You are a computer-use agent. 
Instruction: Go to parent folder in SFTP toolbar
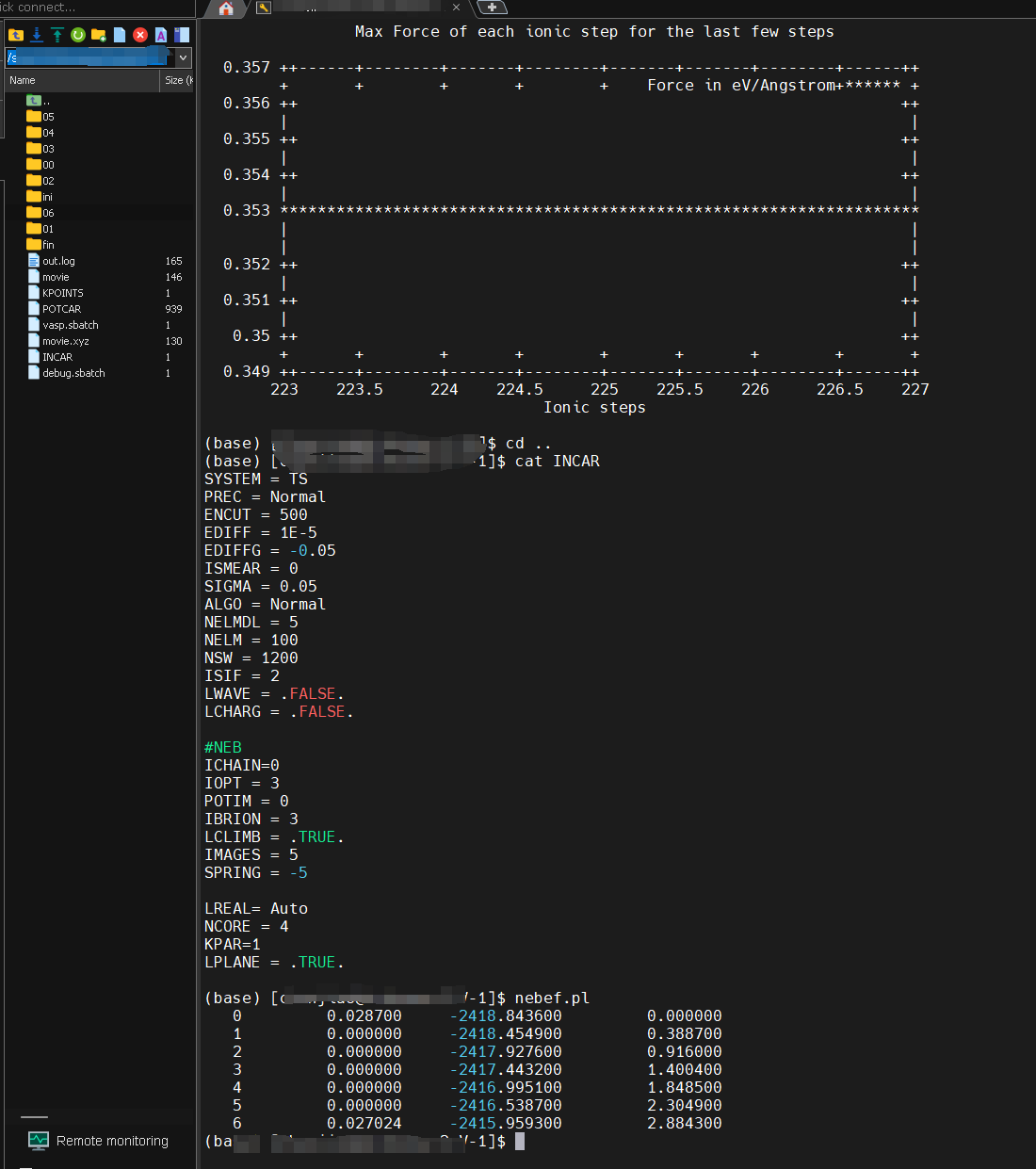pos(15,35)
